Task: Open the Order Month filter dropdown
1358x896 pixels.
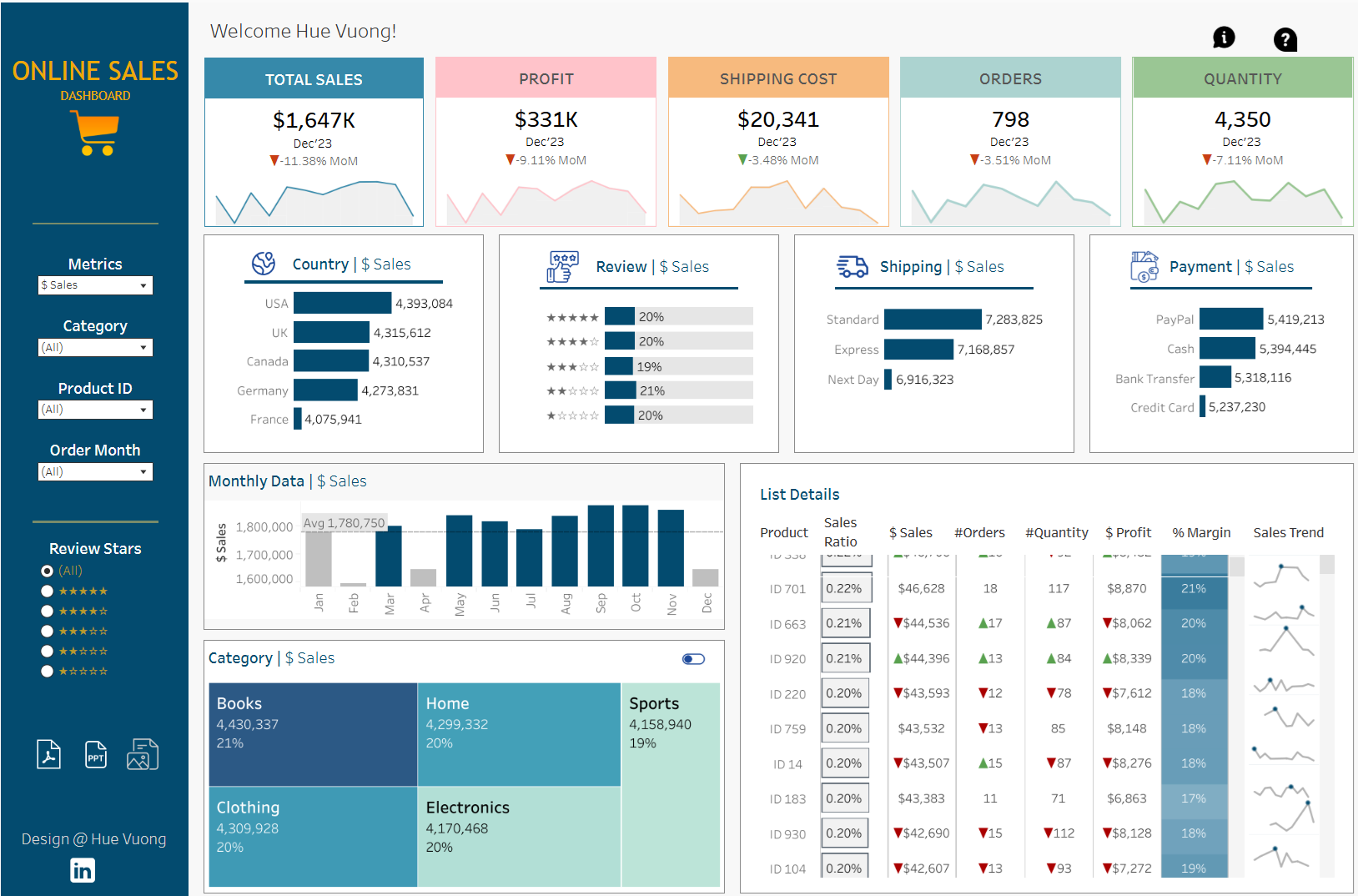Action: point(95,471)
